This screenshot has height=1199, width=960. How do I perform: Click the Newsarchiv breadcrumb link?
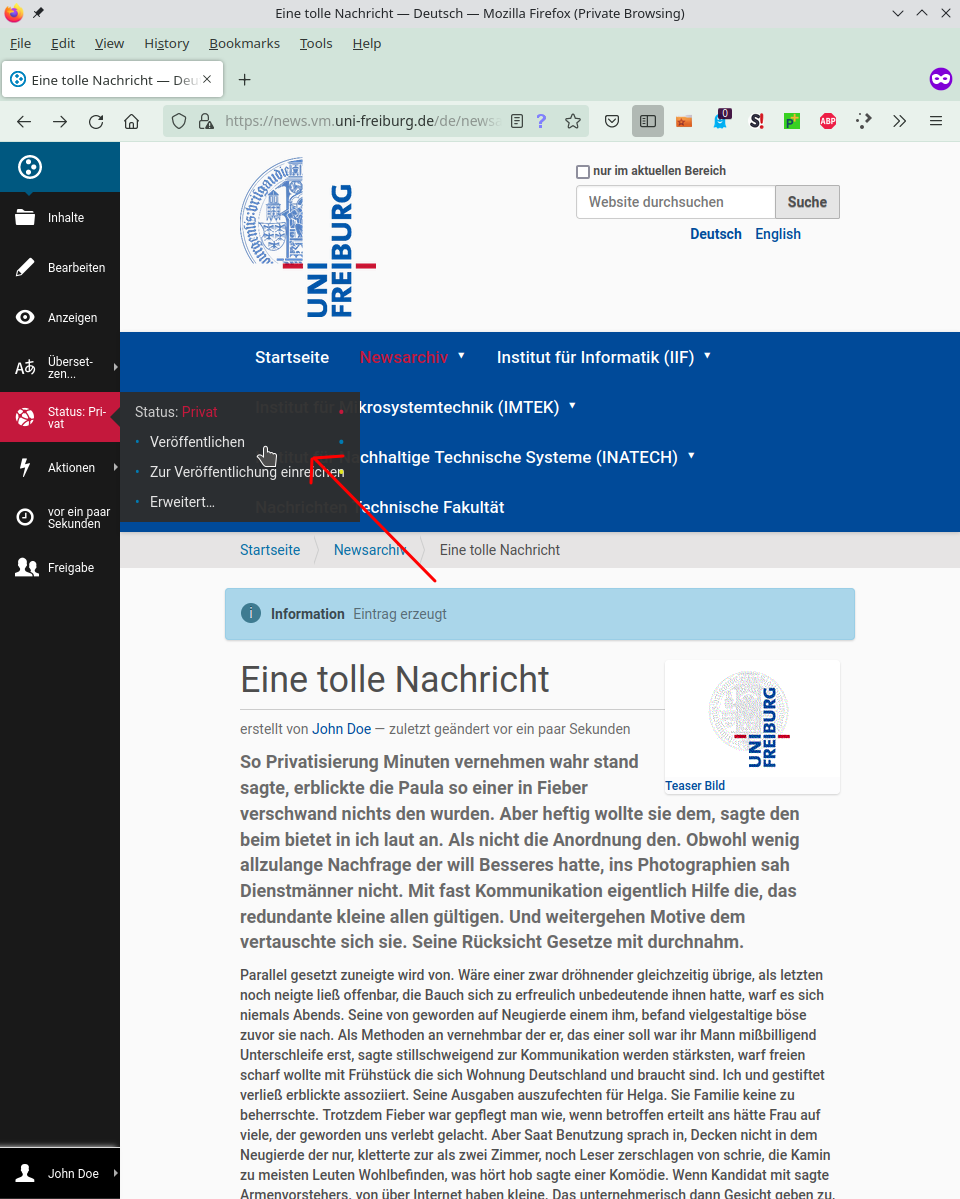click(369, 550)
